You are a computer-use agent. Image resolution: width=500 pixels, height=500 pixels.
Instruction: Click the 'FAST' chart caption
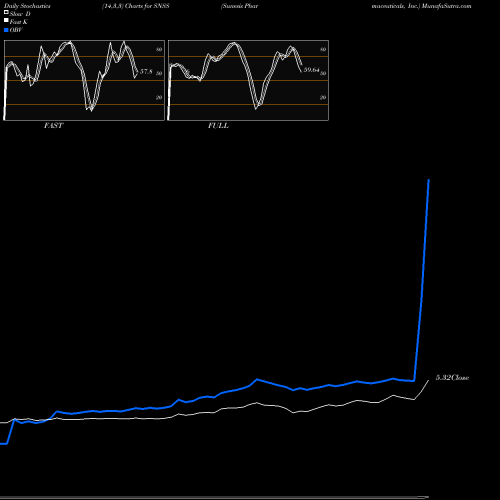tap(53, 126)
